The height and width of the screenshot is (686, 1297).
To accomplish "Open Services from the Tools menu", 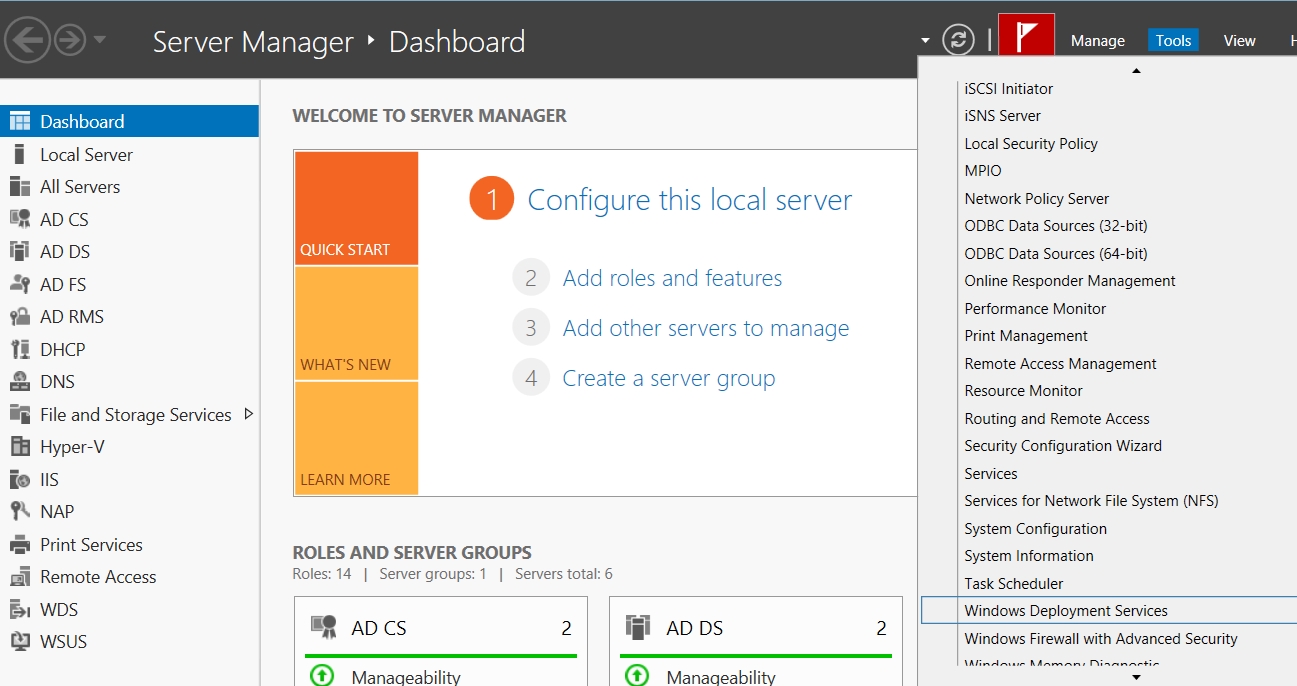I will point(991,474).
